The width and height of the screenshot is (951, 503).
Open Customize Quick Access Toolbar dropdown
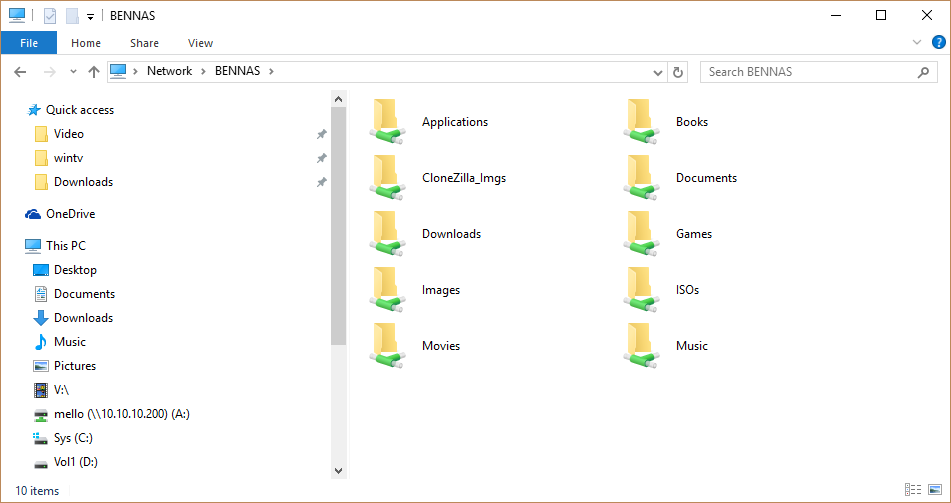tap(90, 17)
